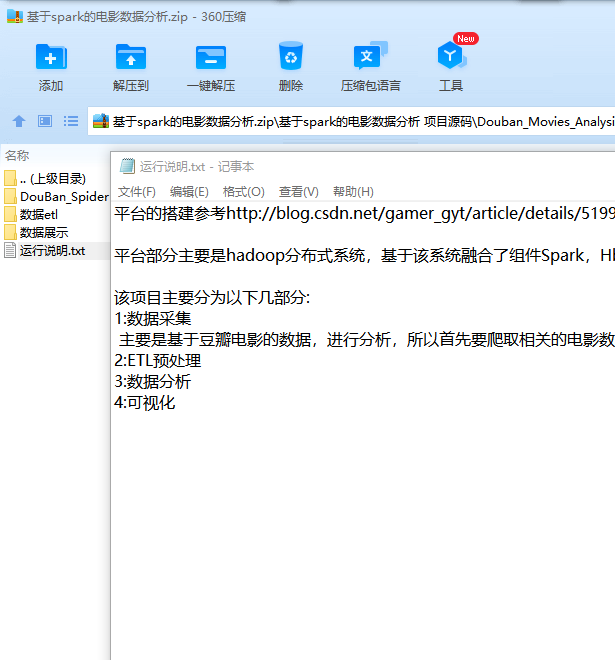Click the archive icon in address bar
Viewport: 615px width, 660px height.
pos(101,121)
